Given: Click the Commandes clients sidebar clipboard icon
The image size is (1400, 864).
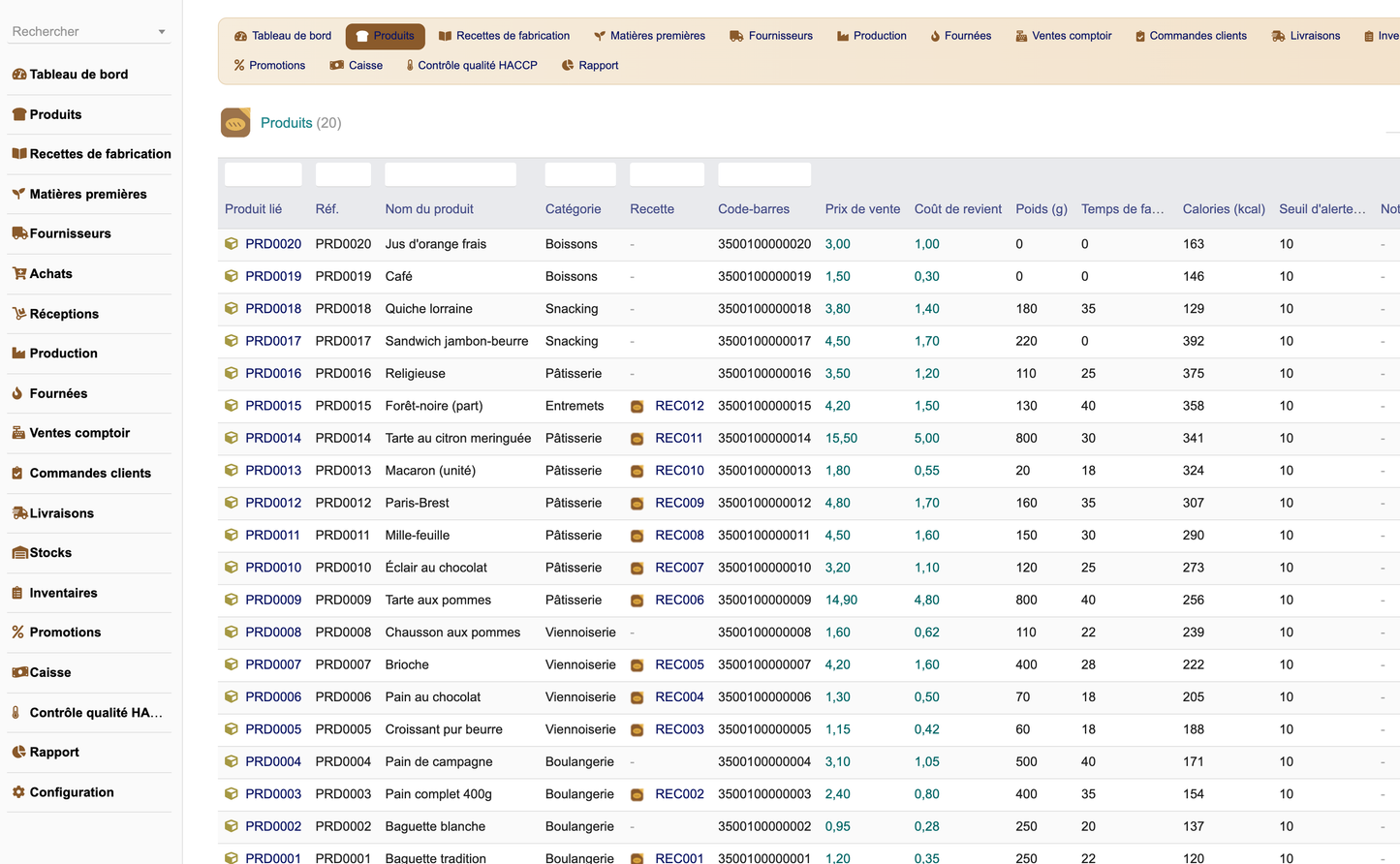Looking at the screenshot, I should (x=17, y=473).
